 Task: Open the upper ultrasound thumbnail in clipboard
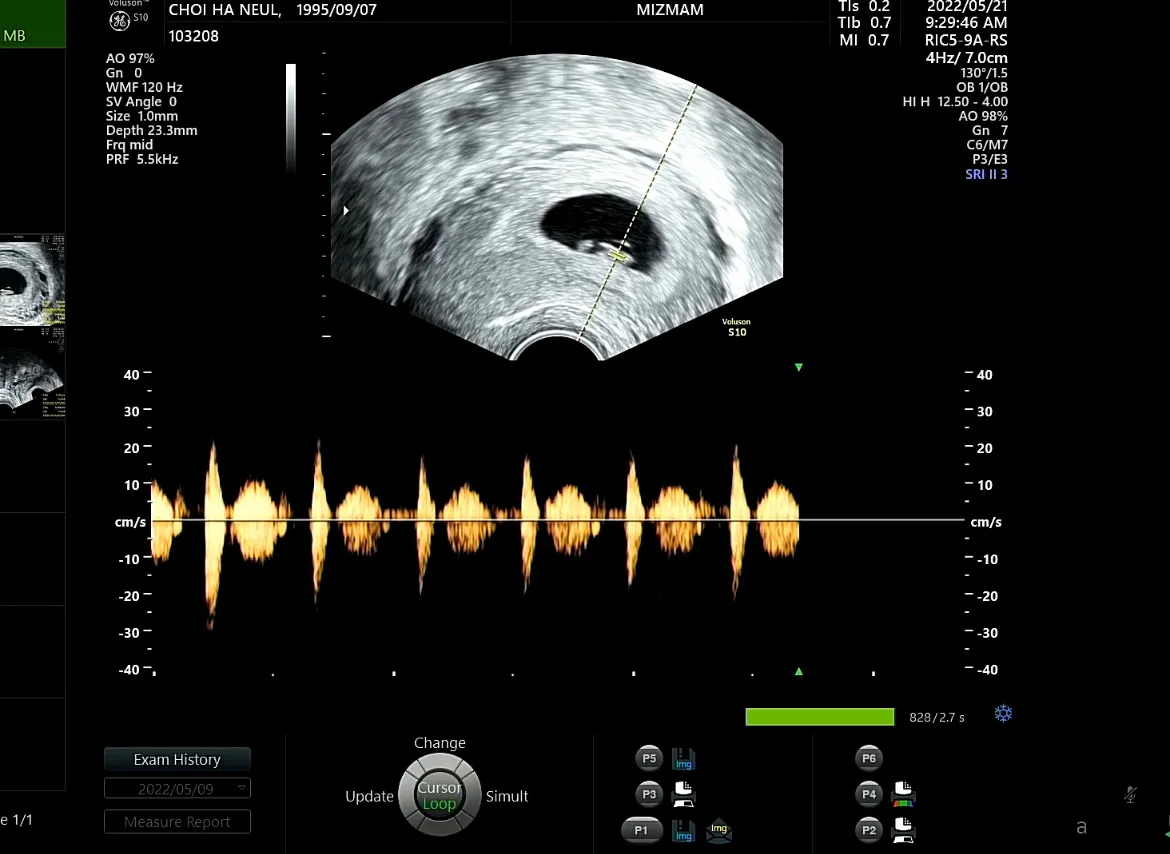(x=32, y=280)
